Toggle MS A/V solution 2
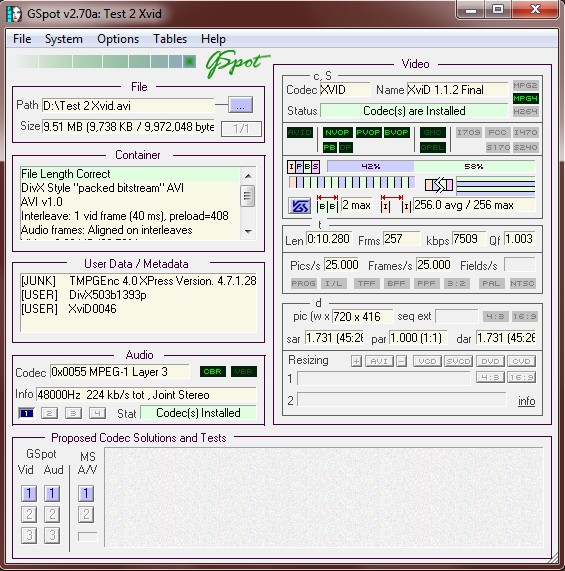565x571 pixels. [x=86, y=514]
